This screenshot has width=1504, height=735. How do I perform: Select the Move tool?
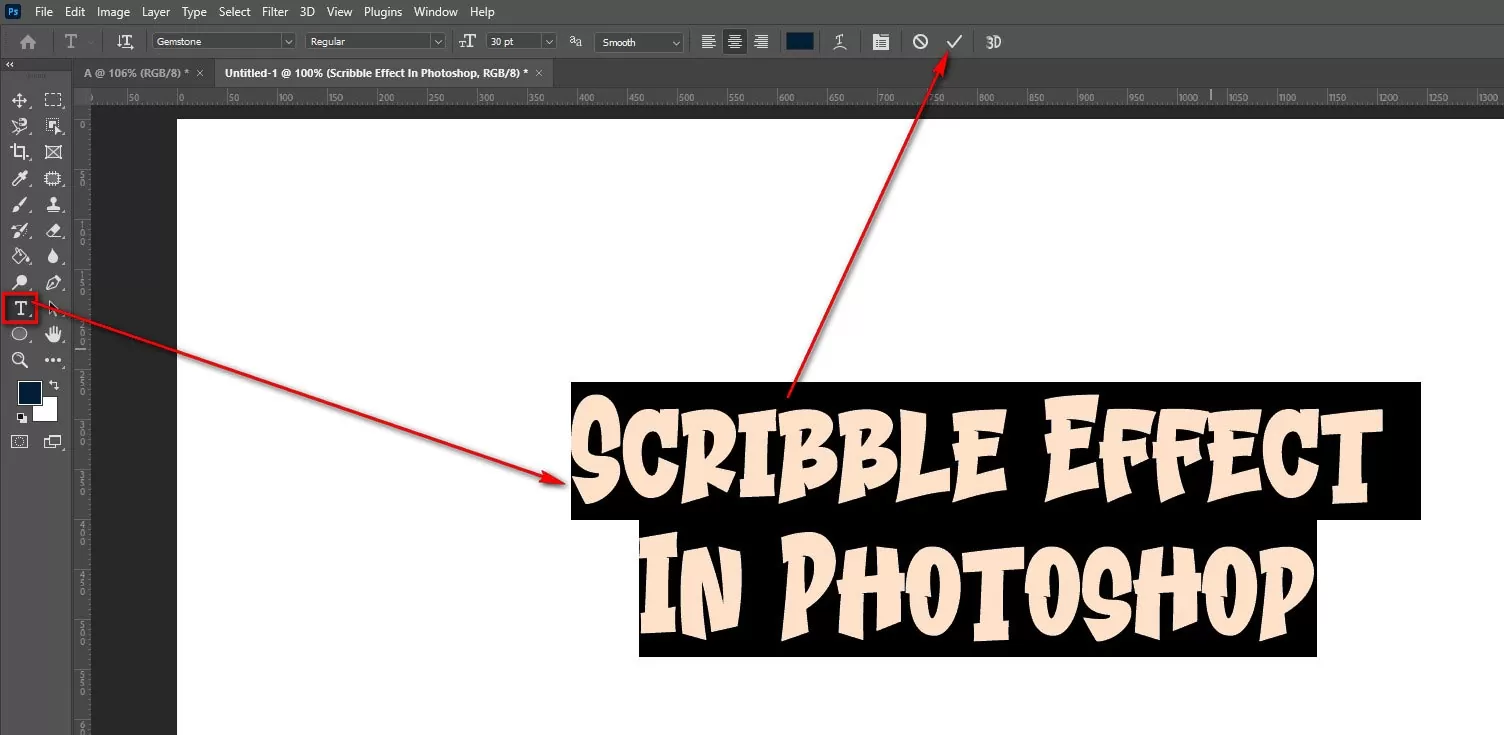tap(19, 100)
